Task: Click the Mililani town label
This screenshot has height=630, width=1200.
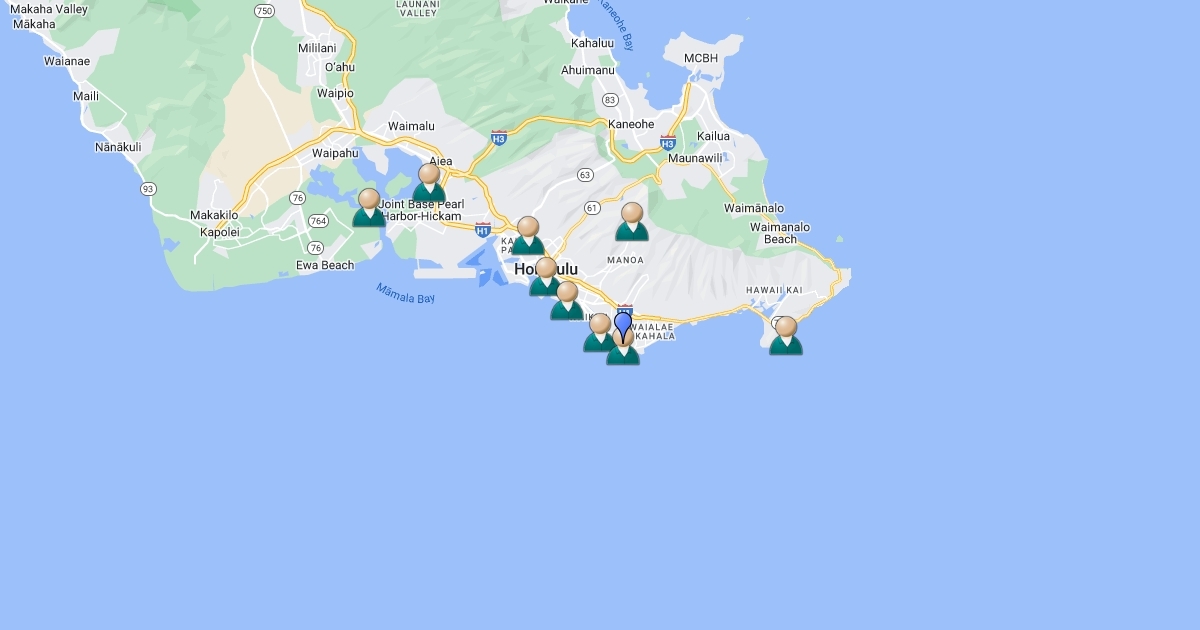Action: click(x=317, y=48)
